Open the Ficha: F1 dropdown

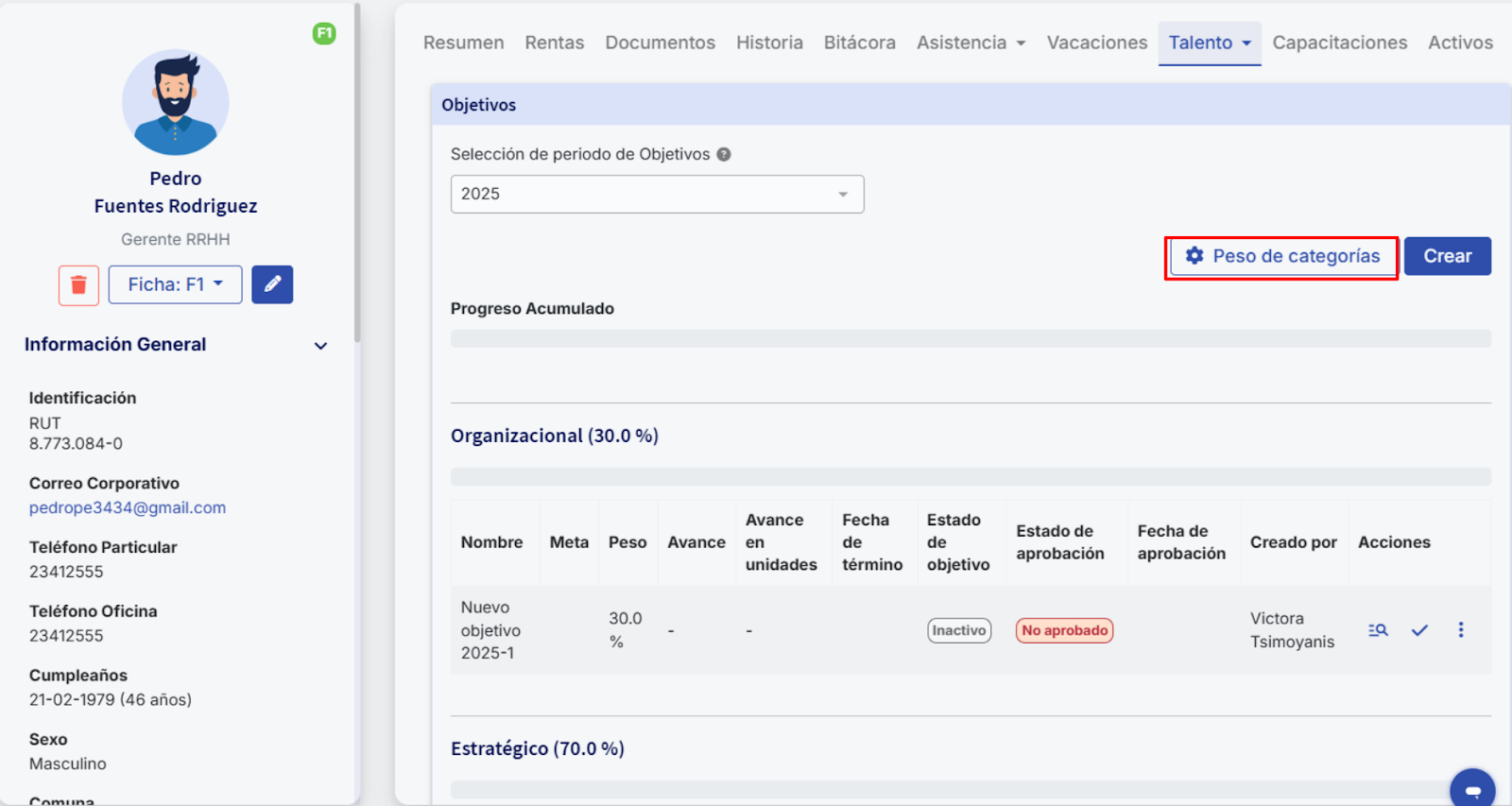[x=175, y=284]
